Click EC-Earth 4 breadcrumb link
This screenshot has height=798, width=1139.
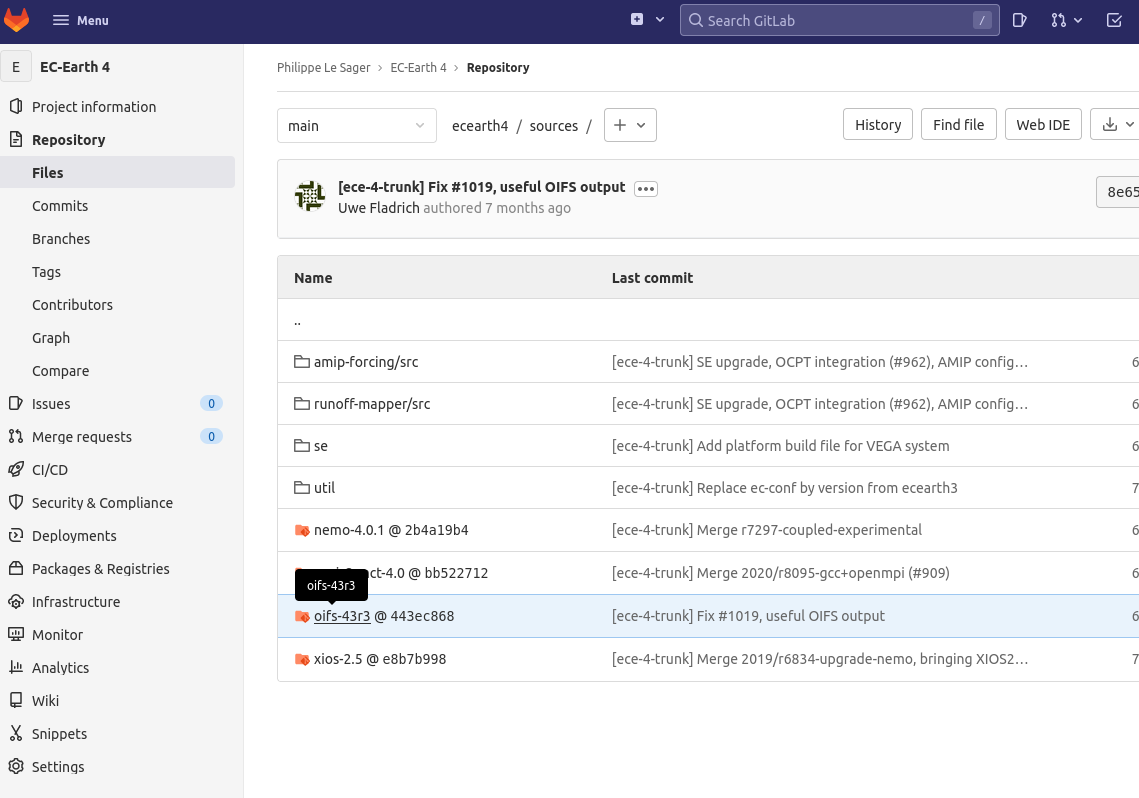tap(418, 68)
